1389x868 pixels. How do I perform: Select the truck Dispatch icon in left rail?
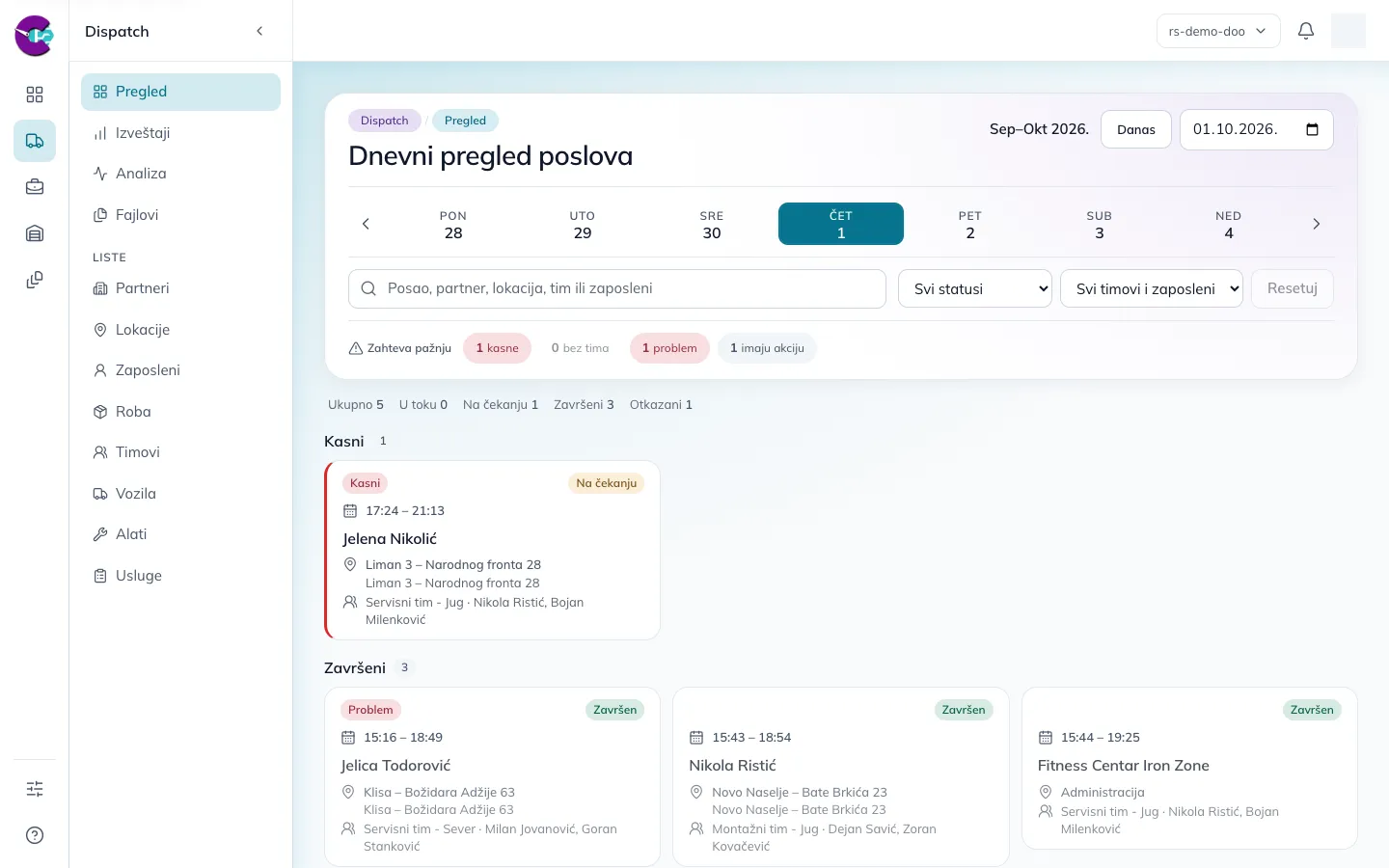pos(35,141)
